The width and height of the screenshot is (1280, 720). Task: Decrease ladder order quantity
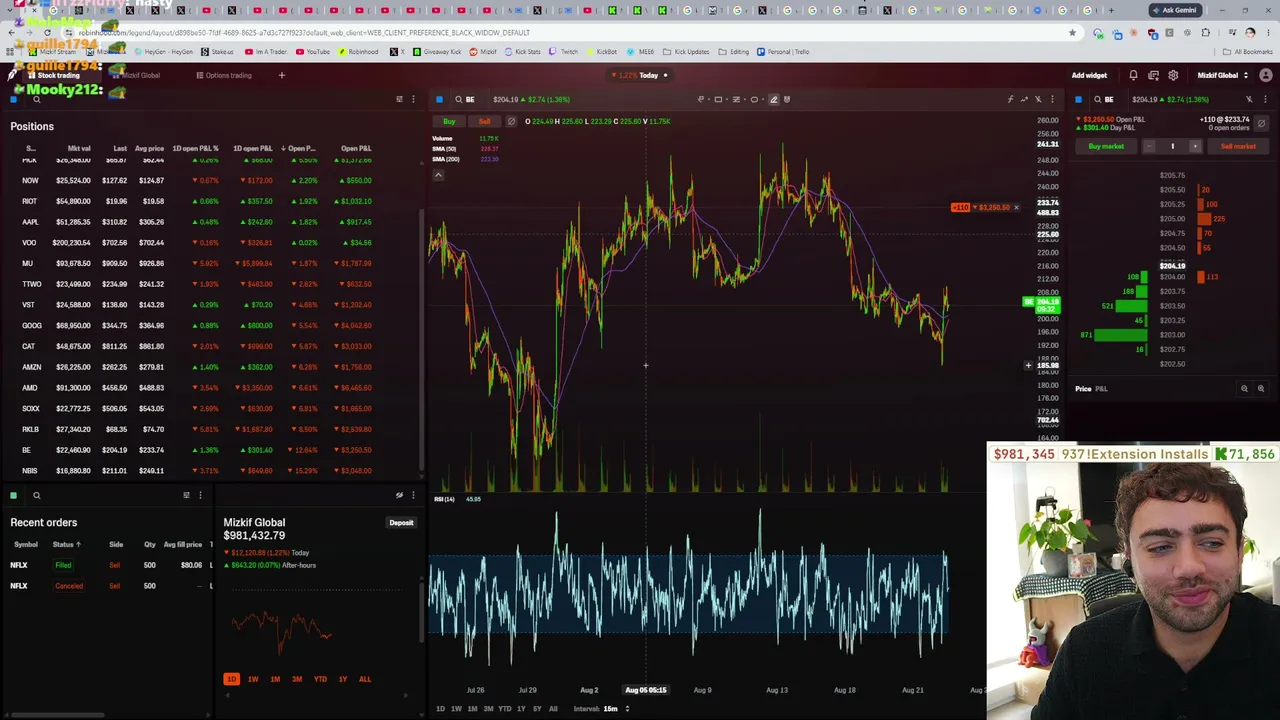tap(1149, 146)
